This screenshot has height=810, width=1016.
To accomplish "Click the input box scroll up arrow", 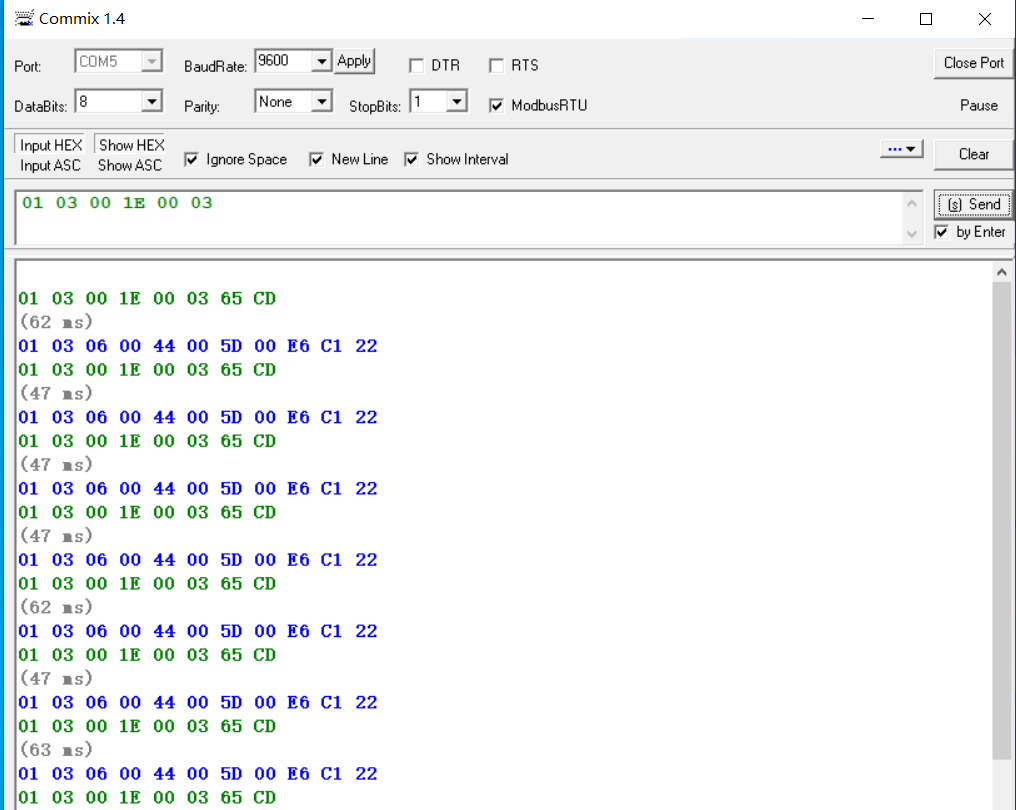I will [x=911, y=205].
